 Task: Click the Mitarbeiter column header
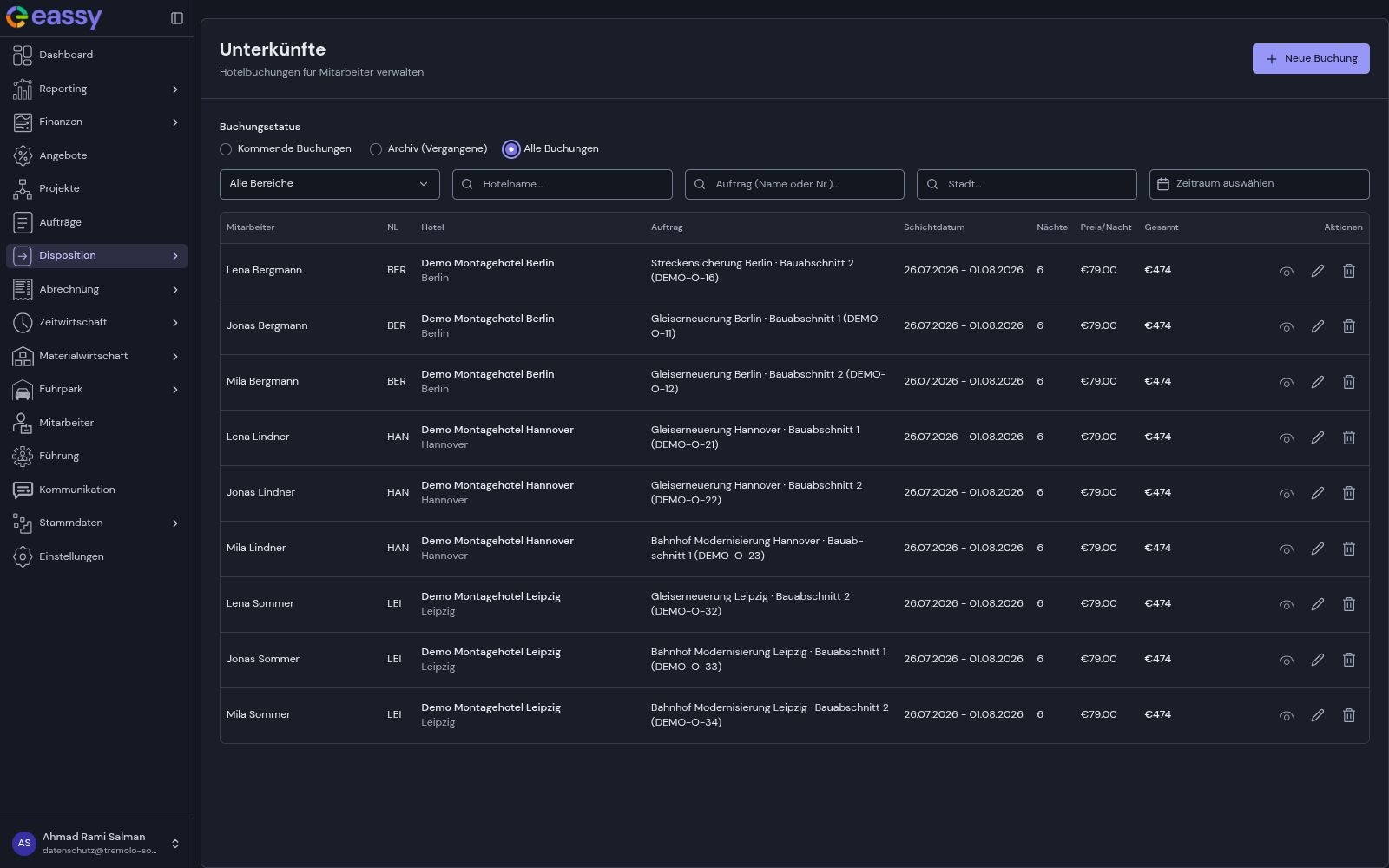click(x=250, y=227)
